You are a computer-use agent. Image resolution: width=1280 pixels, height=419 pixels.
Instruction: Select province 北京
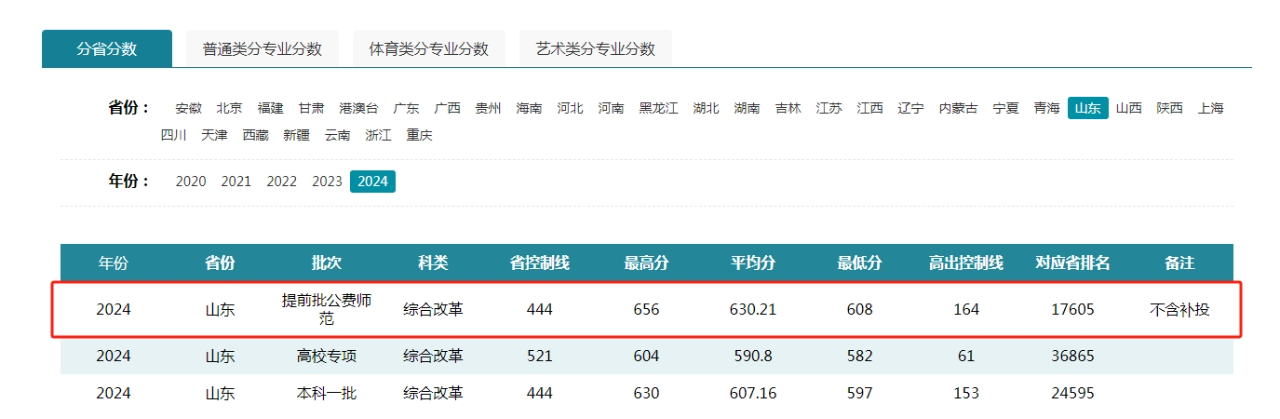click(229, 108)
